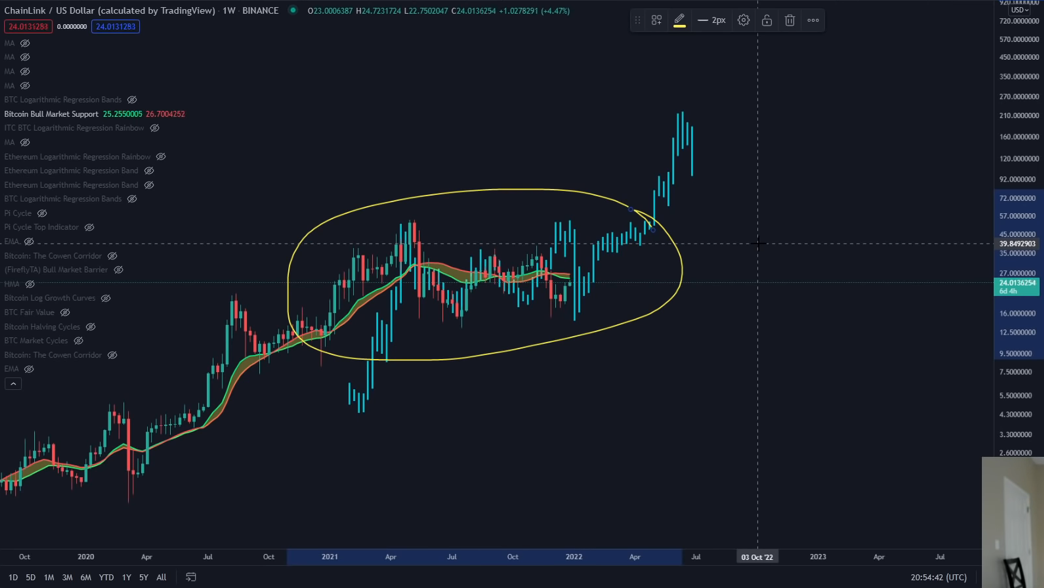The width and height of the screenshot is (1044, 588).
Task: Select the 5Y date range
Action: click(x=144, y=577)
